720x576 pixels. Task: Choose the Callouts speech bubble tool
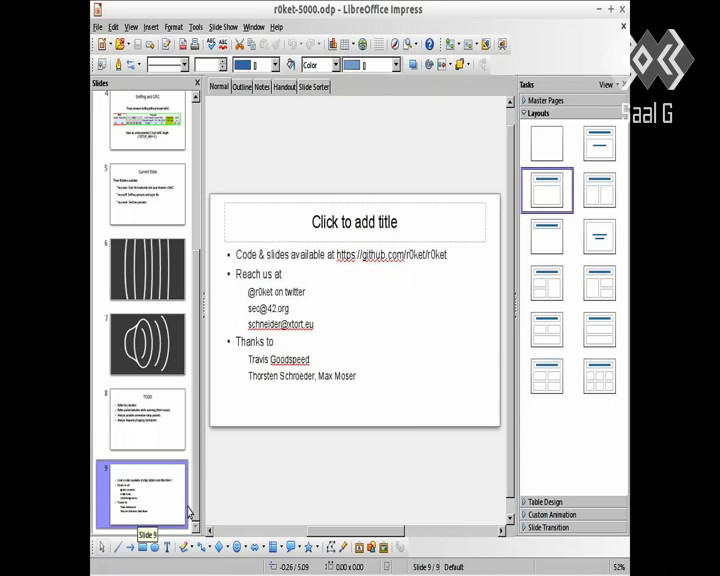pos(290,547)
